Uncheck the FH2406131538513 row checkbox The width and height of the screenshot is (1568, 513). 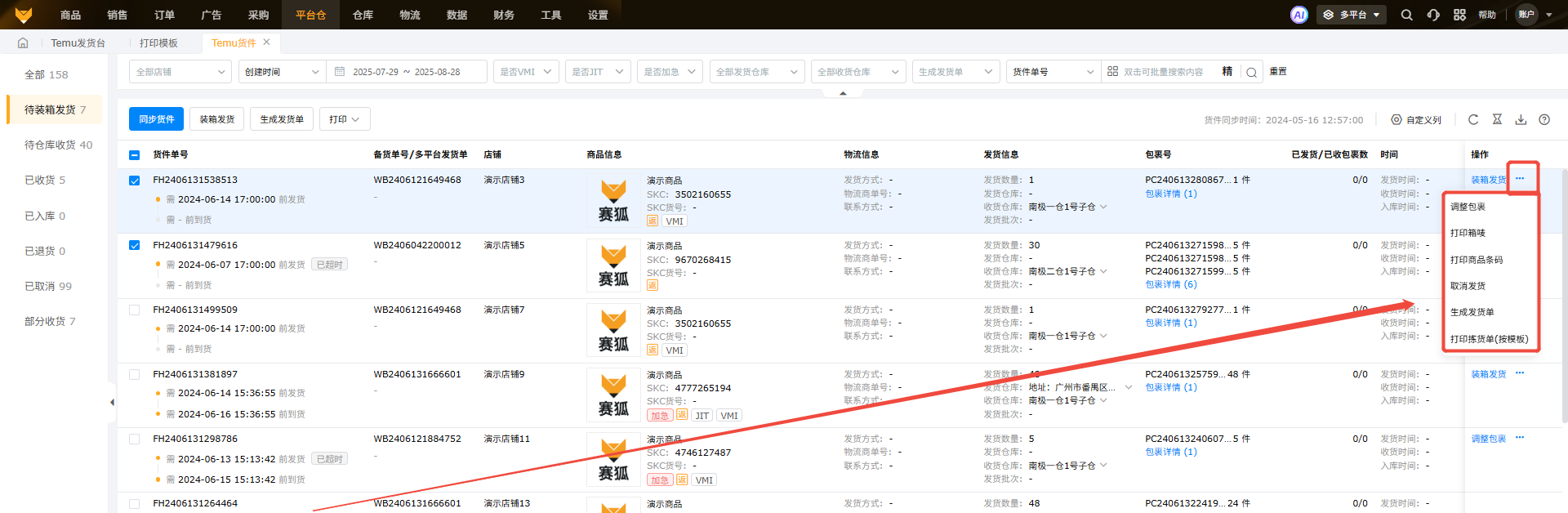click(135, 181)
